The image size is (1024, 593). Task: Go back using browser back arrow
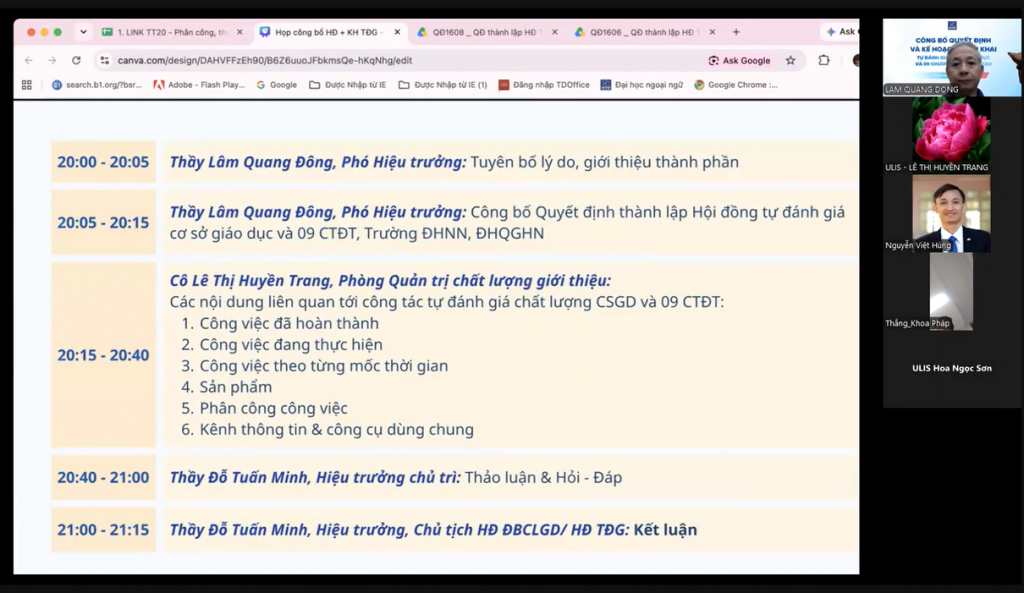pos(29,60)
